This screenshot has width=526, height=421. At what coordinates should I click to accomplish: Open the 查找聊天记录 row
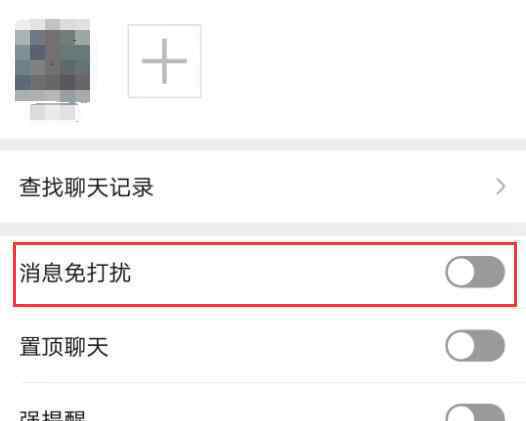click(x=263, y=187)
